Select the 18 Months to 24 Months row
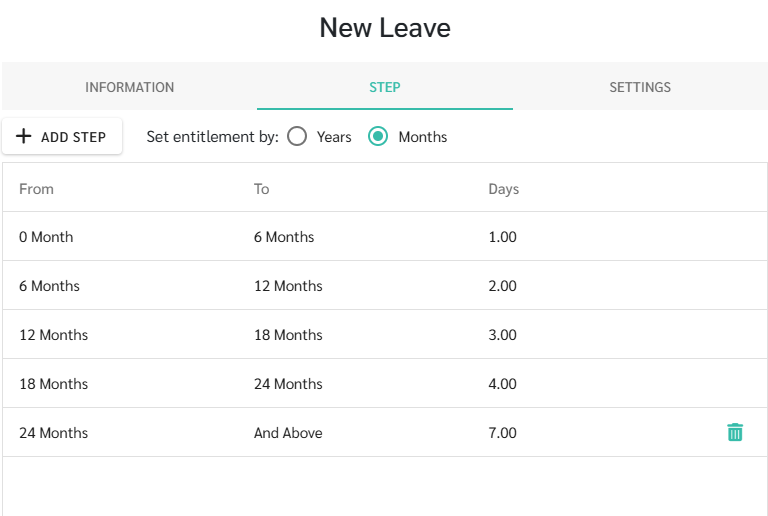 (384, 383)
